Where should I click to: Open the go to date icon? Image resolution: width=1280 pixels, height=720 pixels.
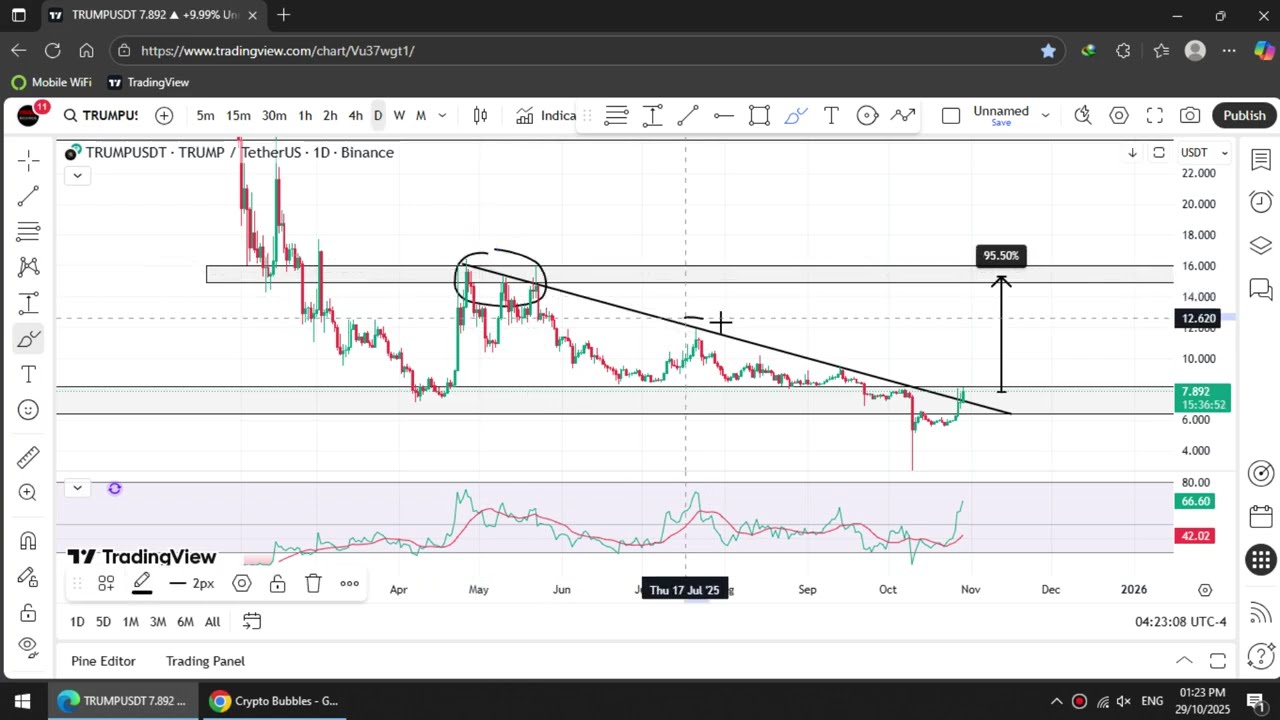252,622
